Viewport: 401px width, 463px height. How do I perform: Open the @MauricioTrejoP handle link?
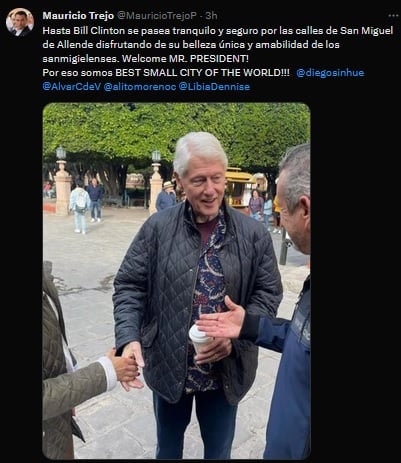pos(157,16)
